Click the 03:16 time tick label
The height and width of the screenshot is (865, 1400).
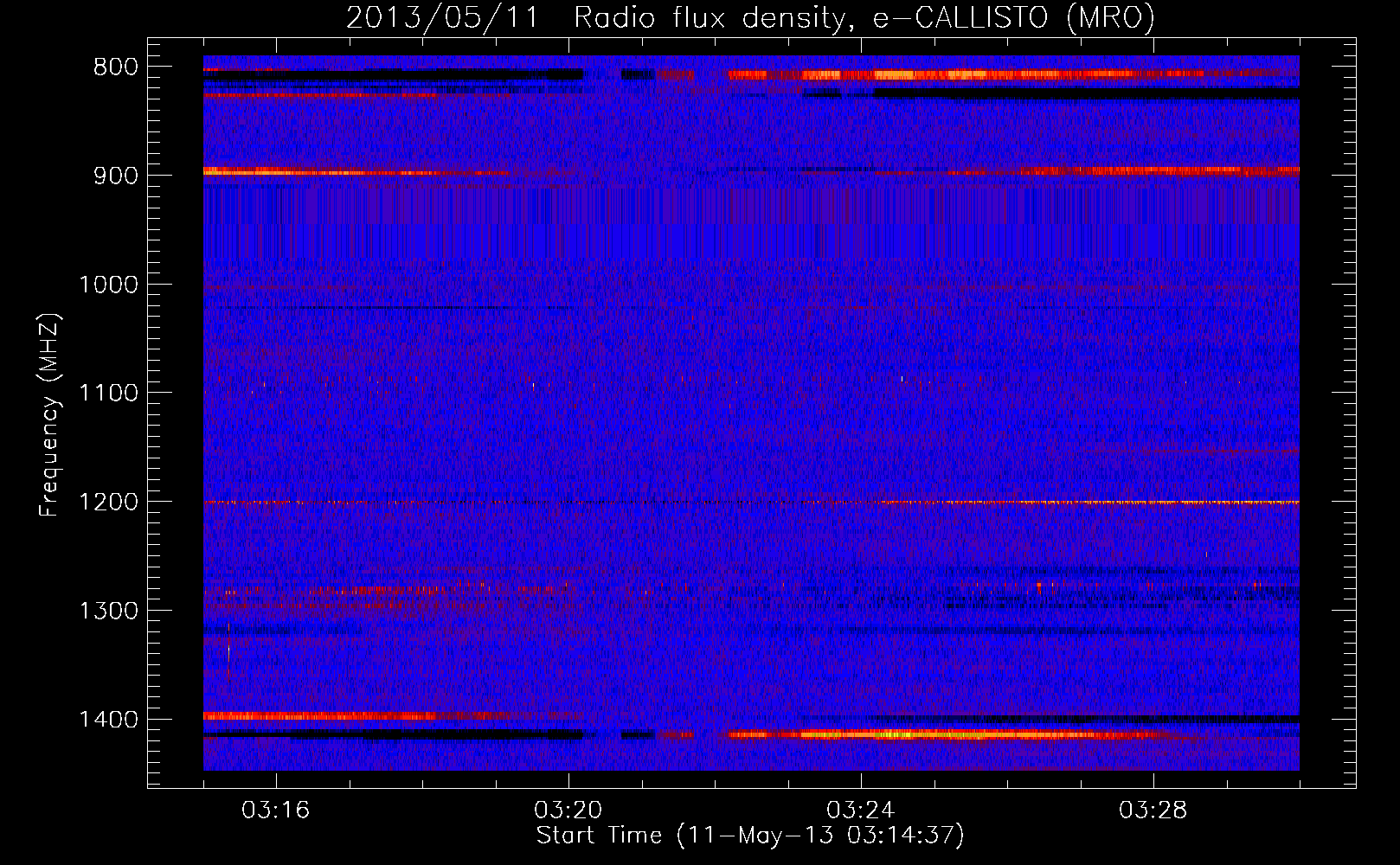276,811
